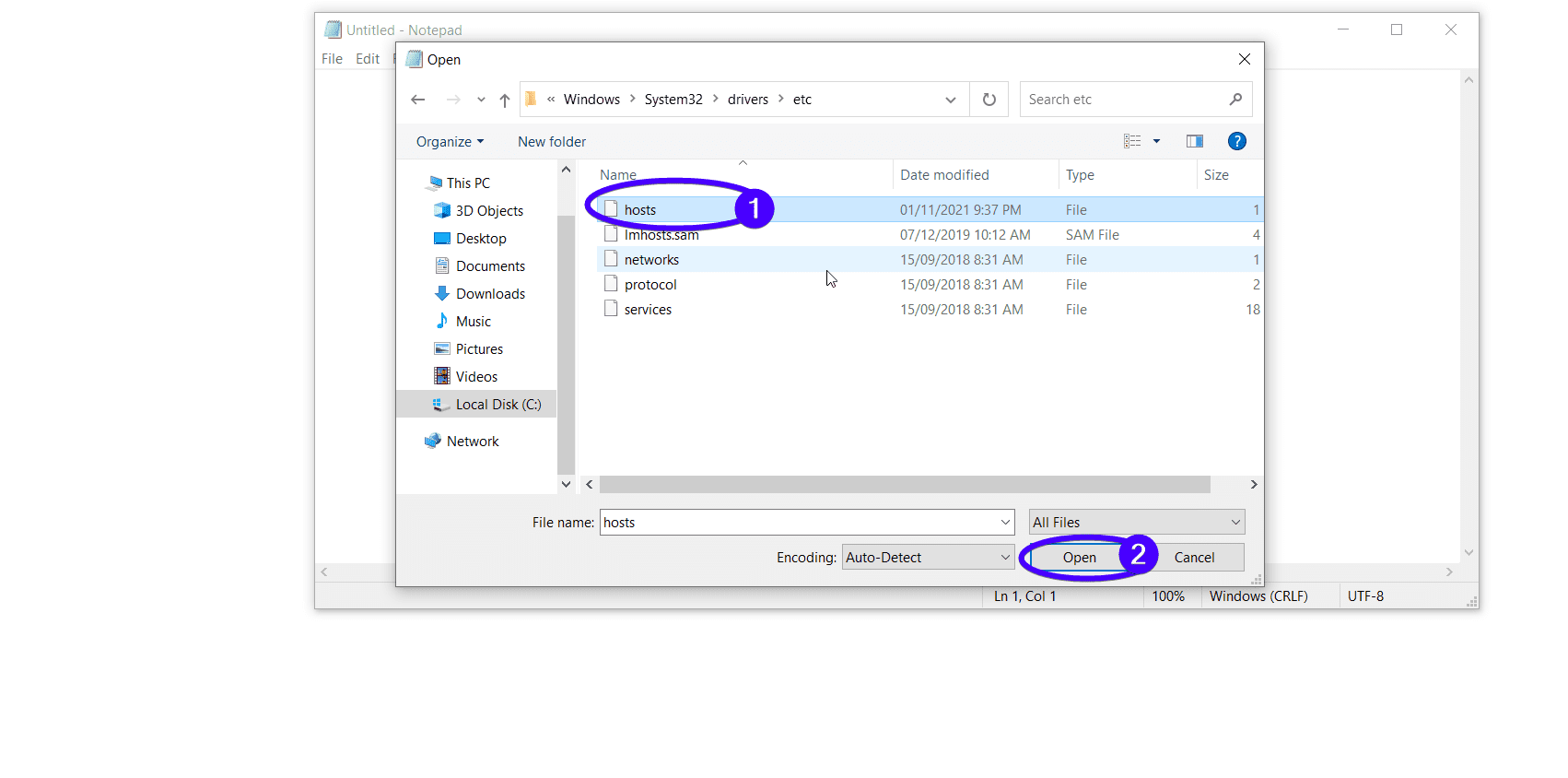Click the Cancel button
The image size is (1568, 778).
[x=1195, y=558]
